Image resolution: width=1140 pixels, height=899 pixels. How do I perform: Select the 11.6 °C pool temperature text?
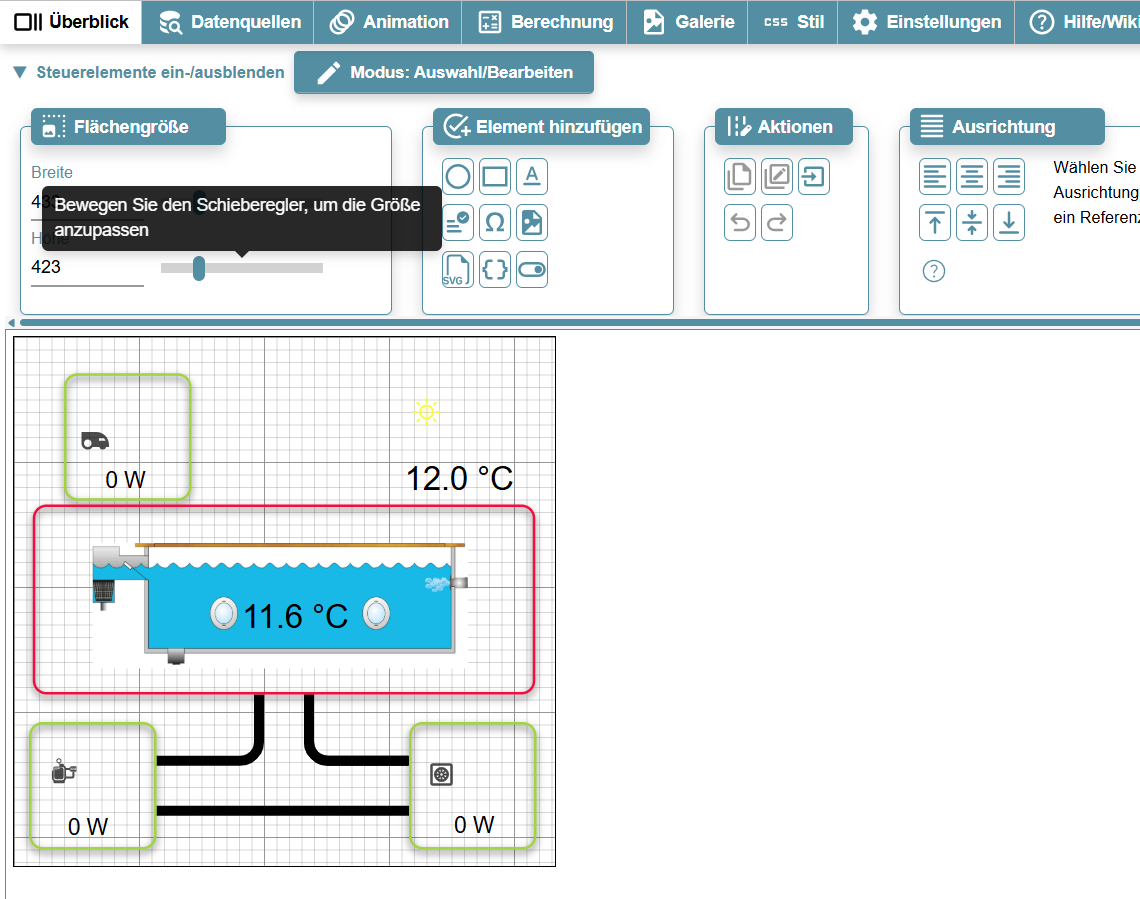point(296,616)
